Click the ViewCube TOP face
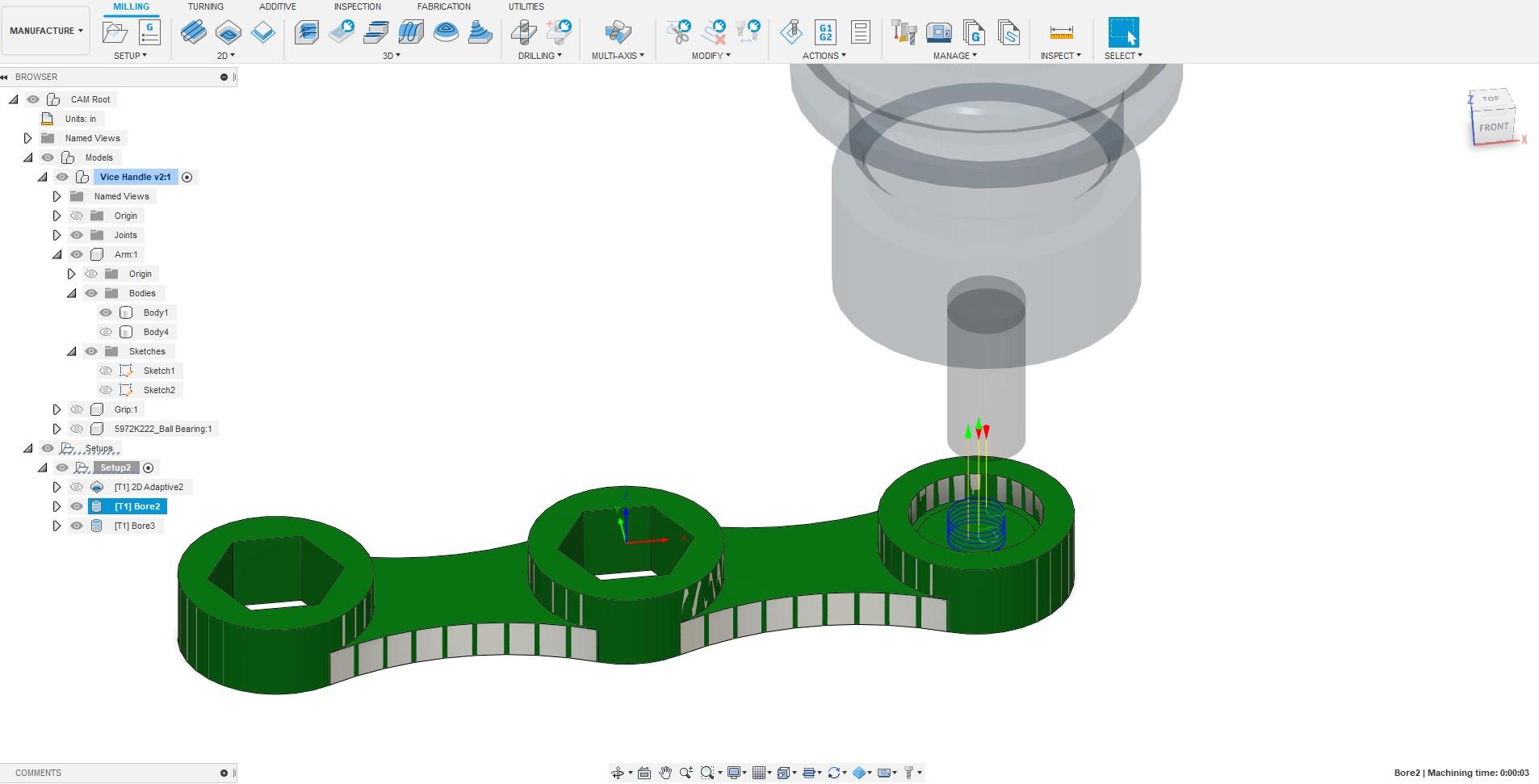The image size is (1539, 784). 1491,99
